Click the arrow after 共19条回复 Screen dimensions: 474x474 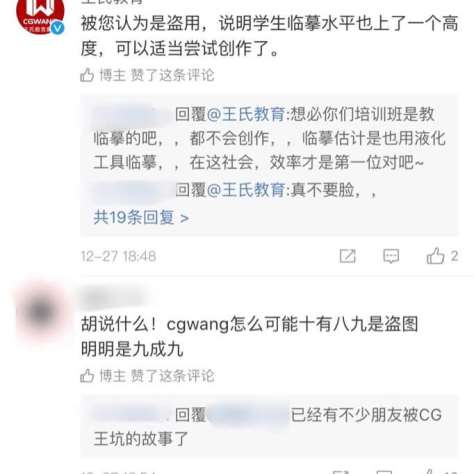point(184,218)
